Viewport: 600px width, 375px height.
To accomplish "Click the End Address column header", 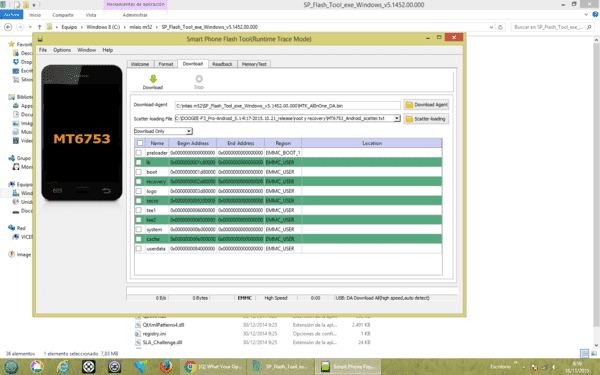I will click(240, 143).
